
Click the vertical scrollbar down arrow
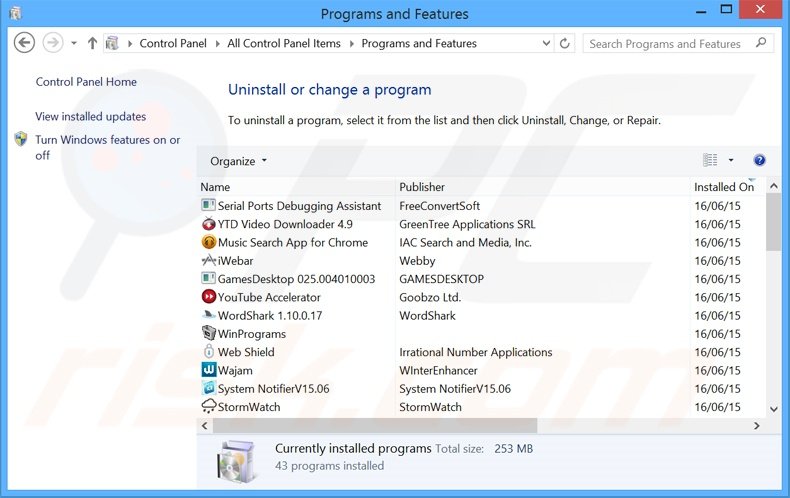click(774, 409)
